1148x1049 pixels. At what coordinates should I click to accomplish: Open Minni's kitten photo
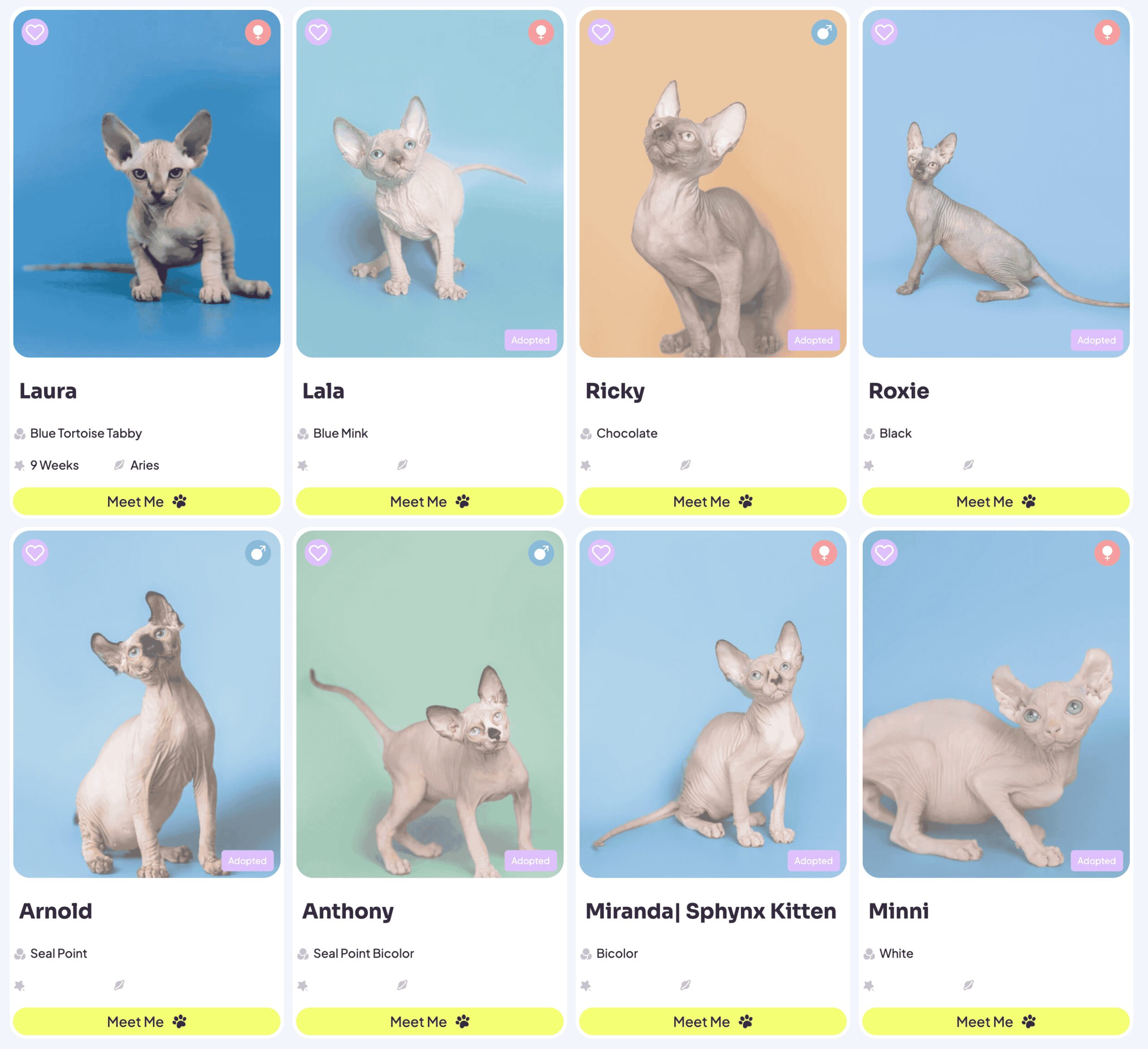click(x=996, y=704)
